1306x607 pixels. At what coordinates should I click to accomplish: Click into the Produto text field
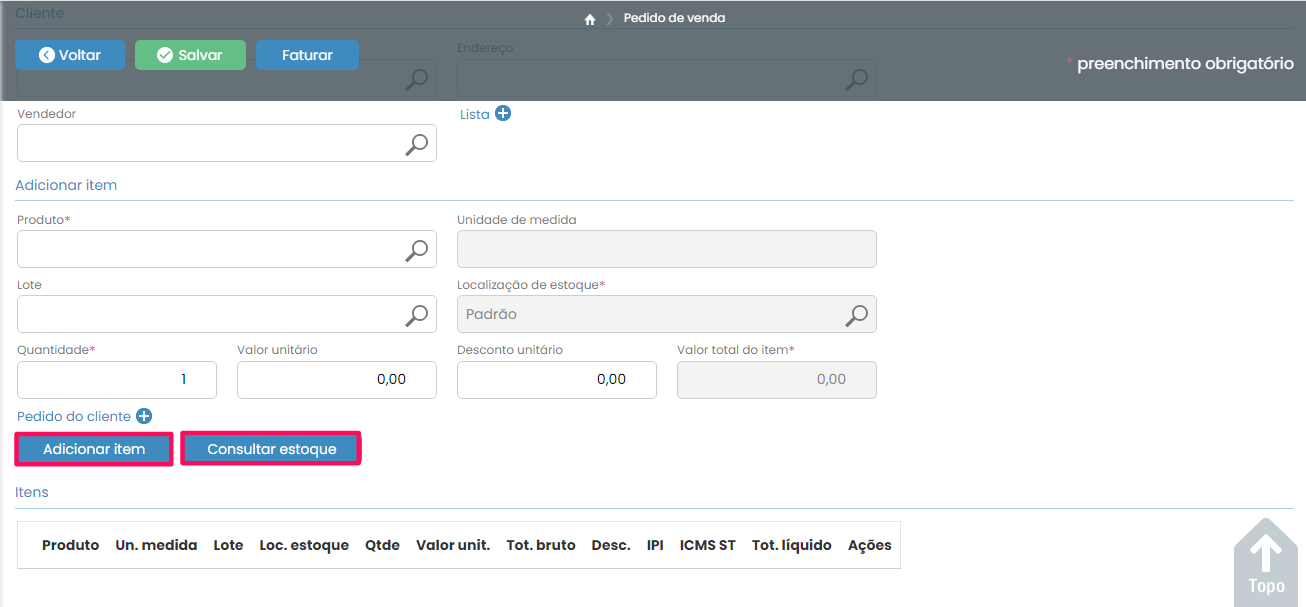(205, 250)
